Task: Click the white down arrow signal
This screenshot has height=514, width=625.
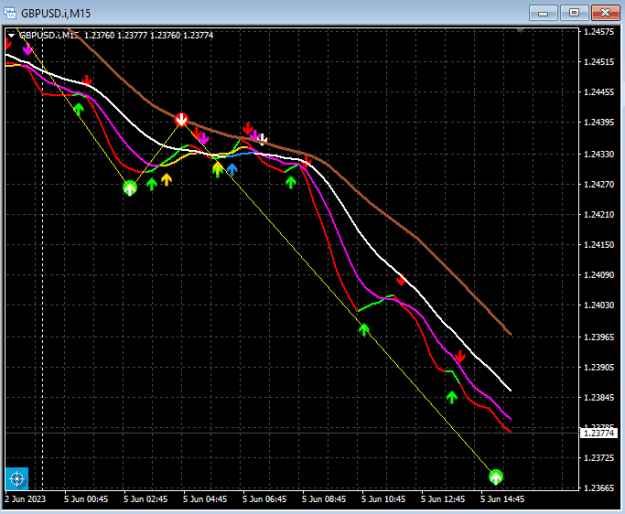Action: tap(262, 140)
